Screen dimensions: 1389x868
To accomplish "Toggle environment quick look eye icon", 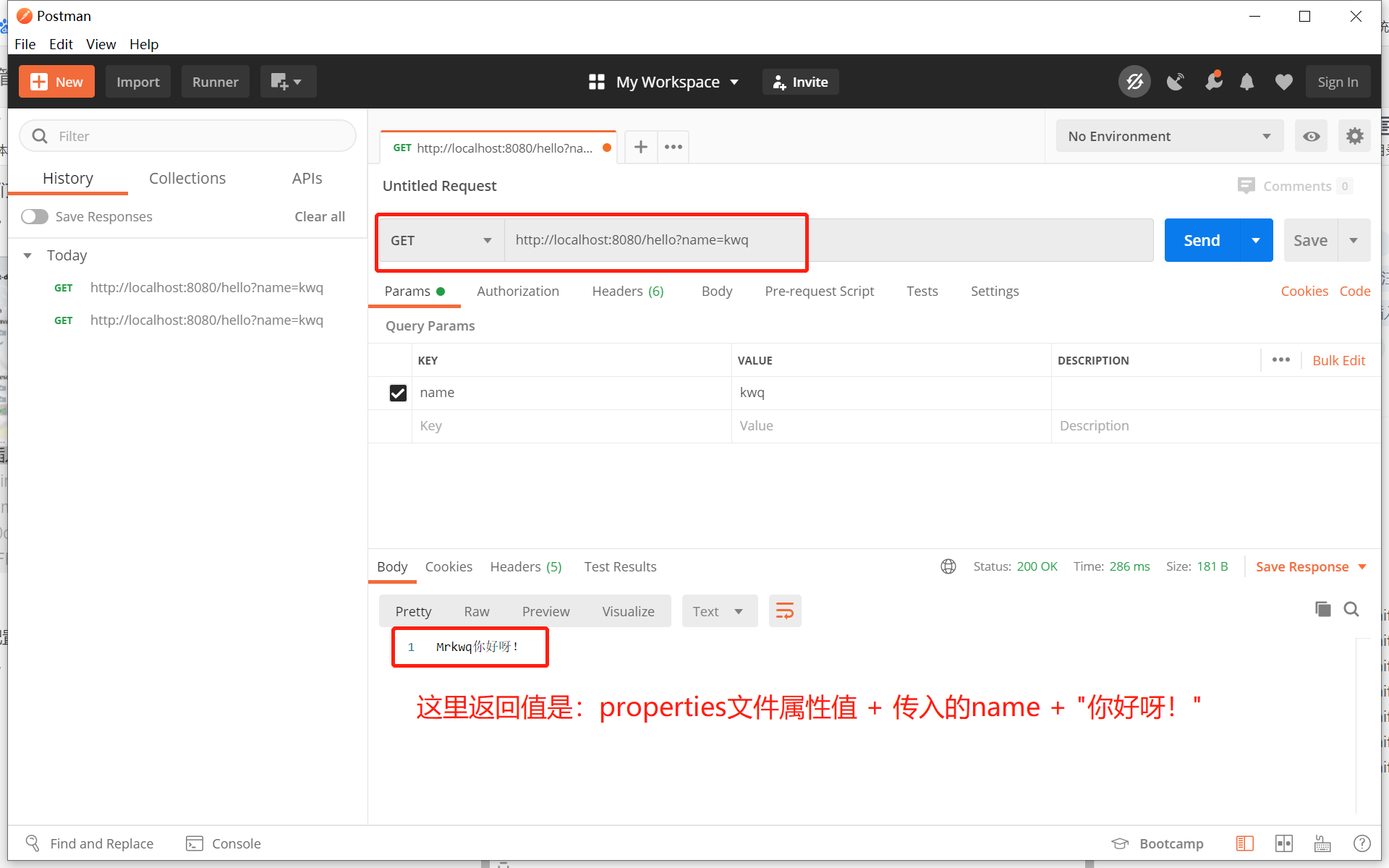I will pyautogui.click(x=1311, y=136).
